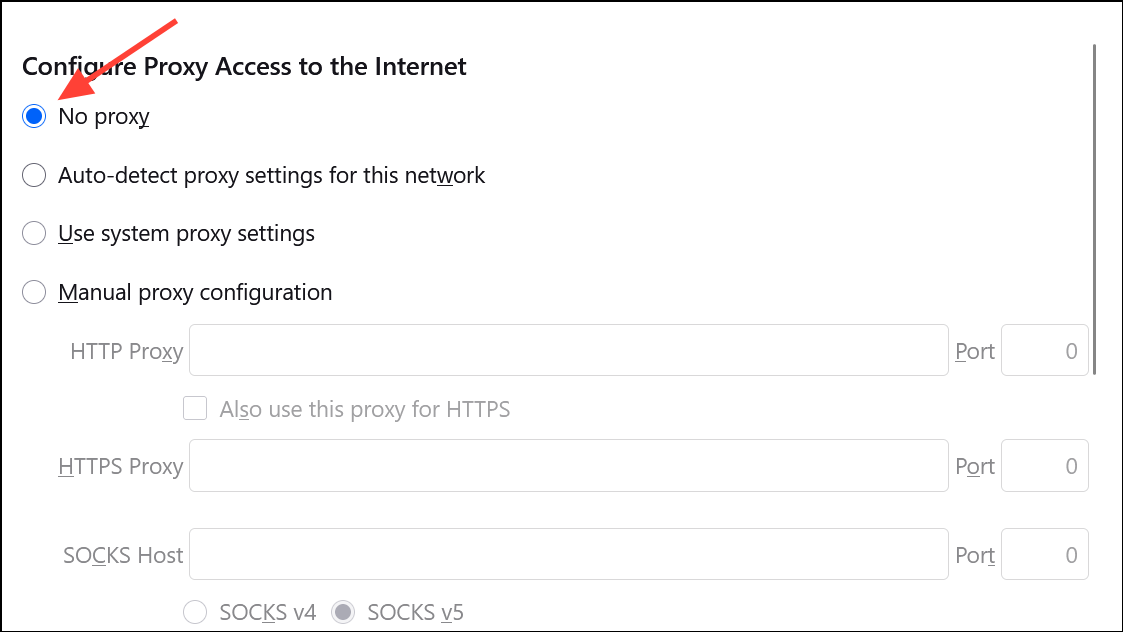Click the Port label beside HTTPS Proxy
Viewport: 1123px width, 632px height.
975,467
